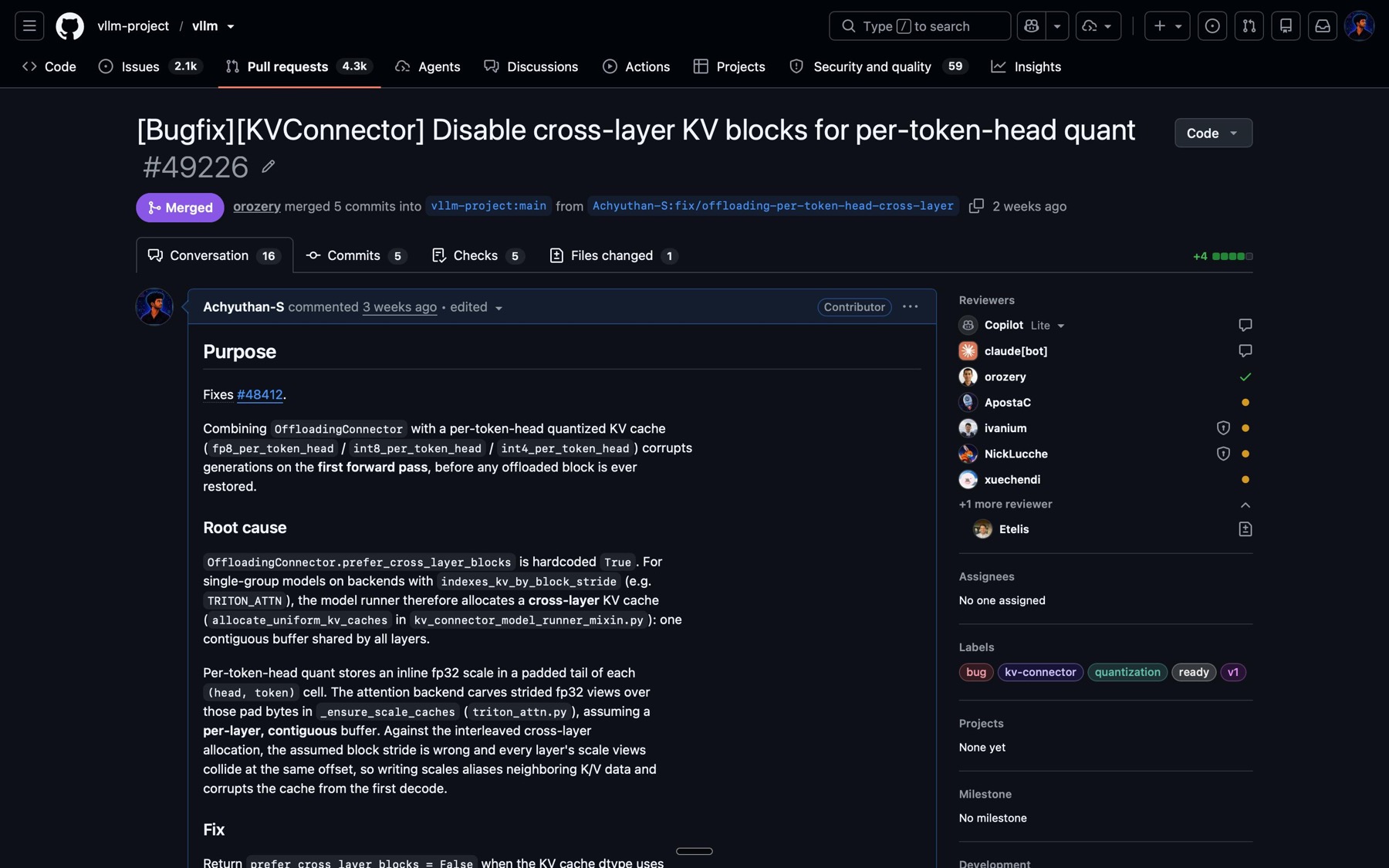Click the kv-connector label
This screenshot has height=868, width=1389.
point(1040,672)
